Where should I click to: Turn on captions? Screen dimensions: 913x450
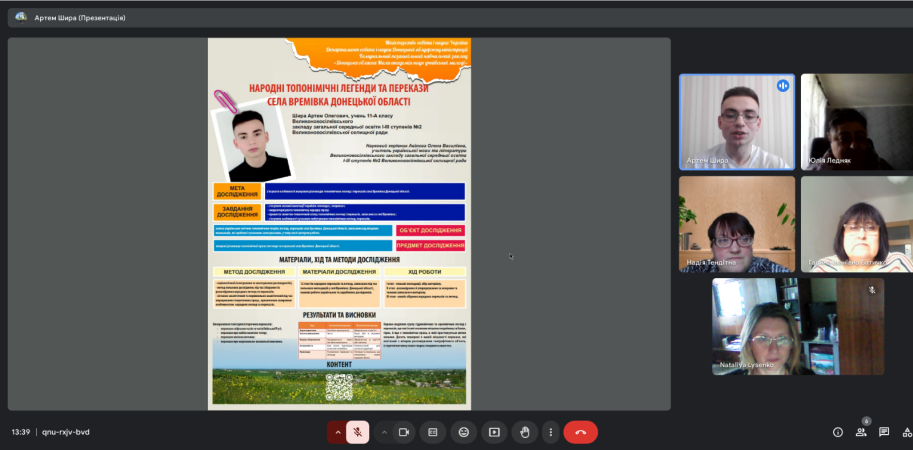coord(433,432)
